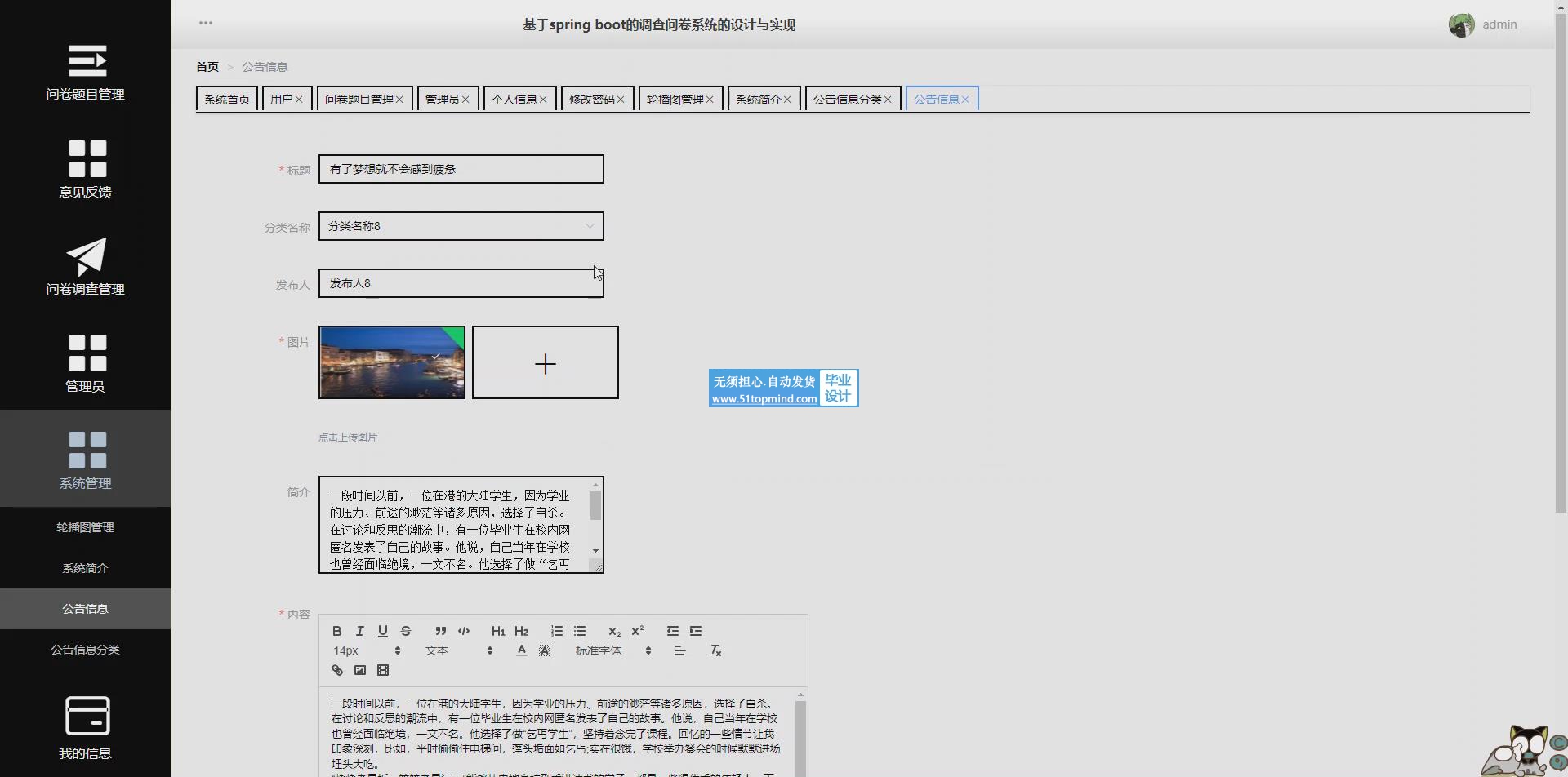The height and width of the screenshot is (777, 1568).
Task: Click the insert image icon in the editor
Action: [x=359, y=670]
